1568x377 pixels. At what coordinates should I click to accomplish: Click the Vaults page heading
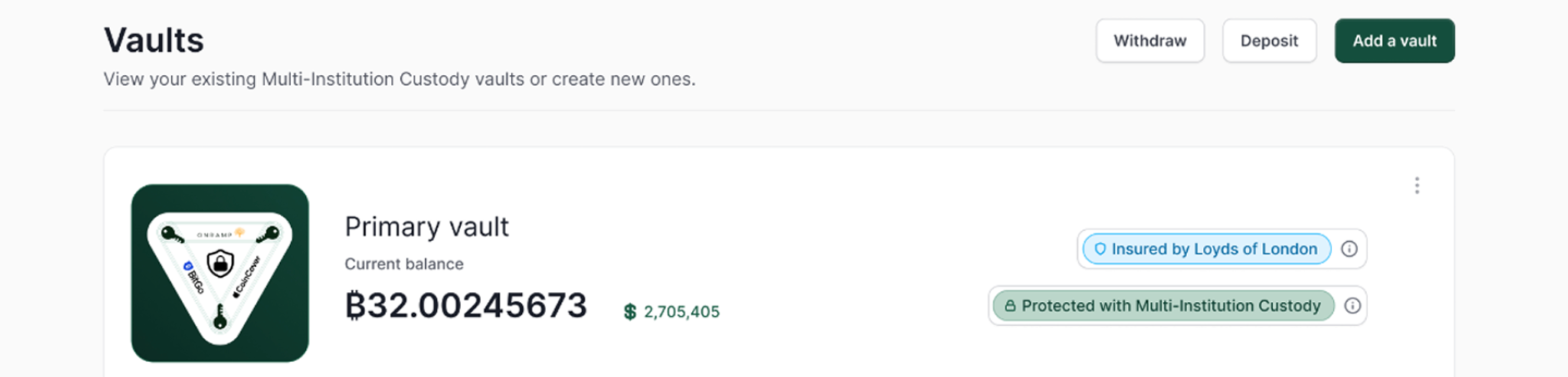153,40
